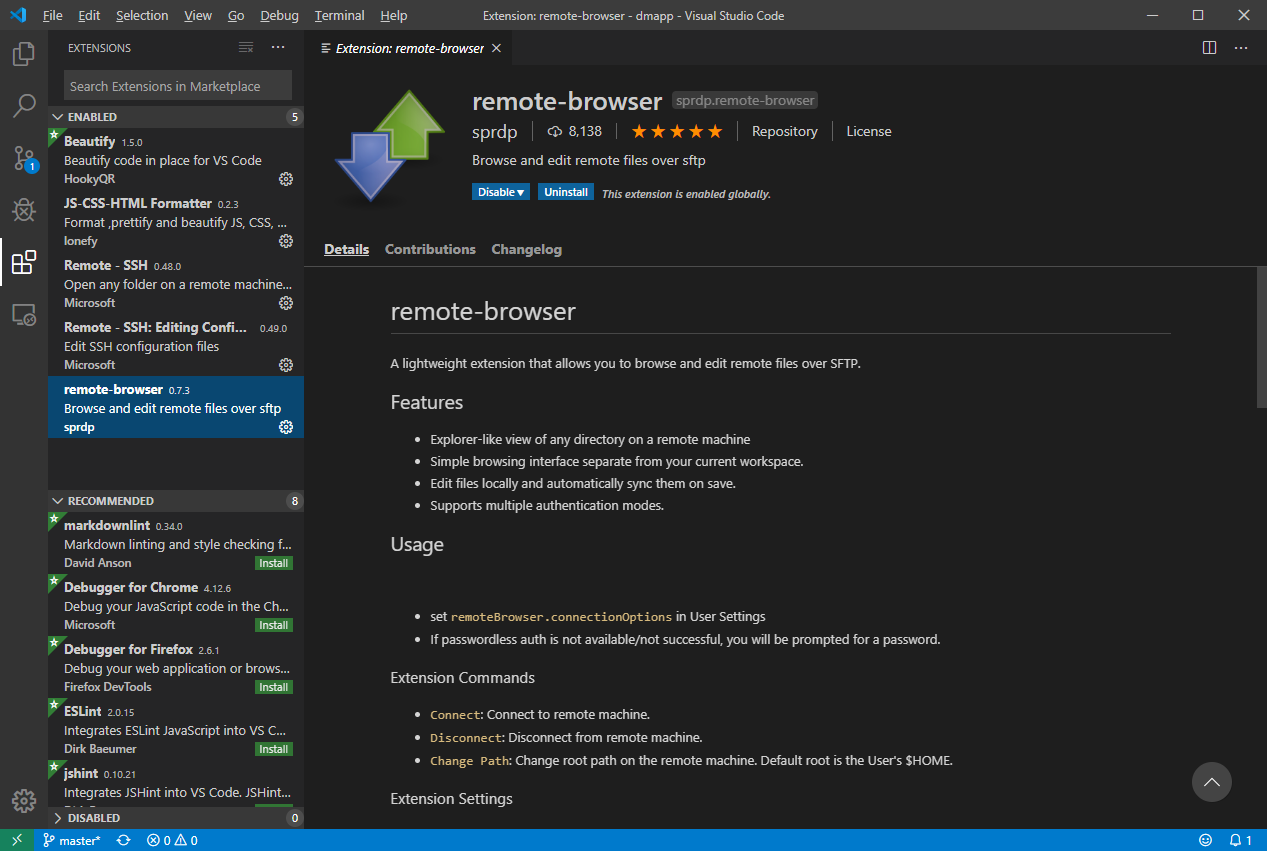
Task: Switch to the Contributions tab
Action: click(430, 249)
